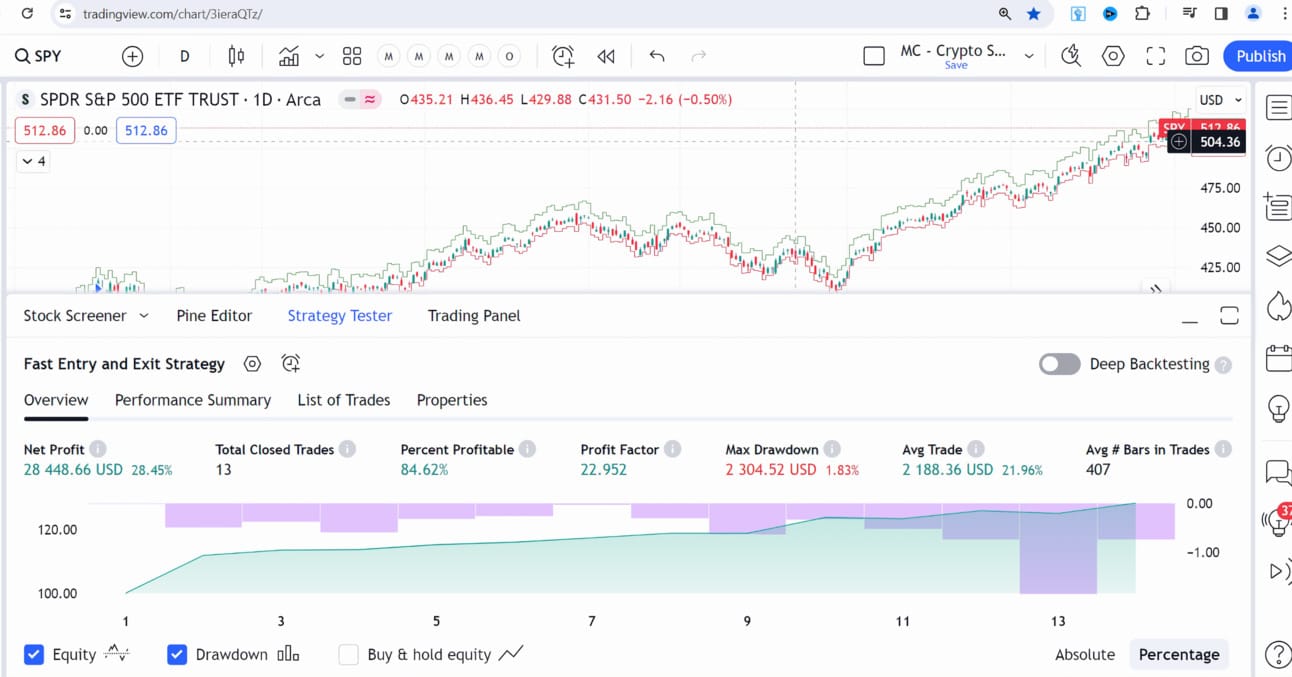Click the blue Publish button

coord(1258,56)
